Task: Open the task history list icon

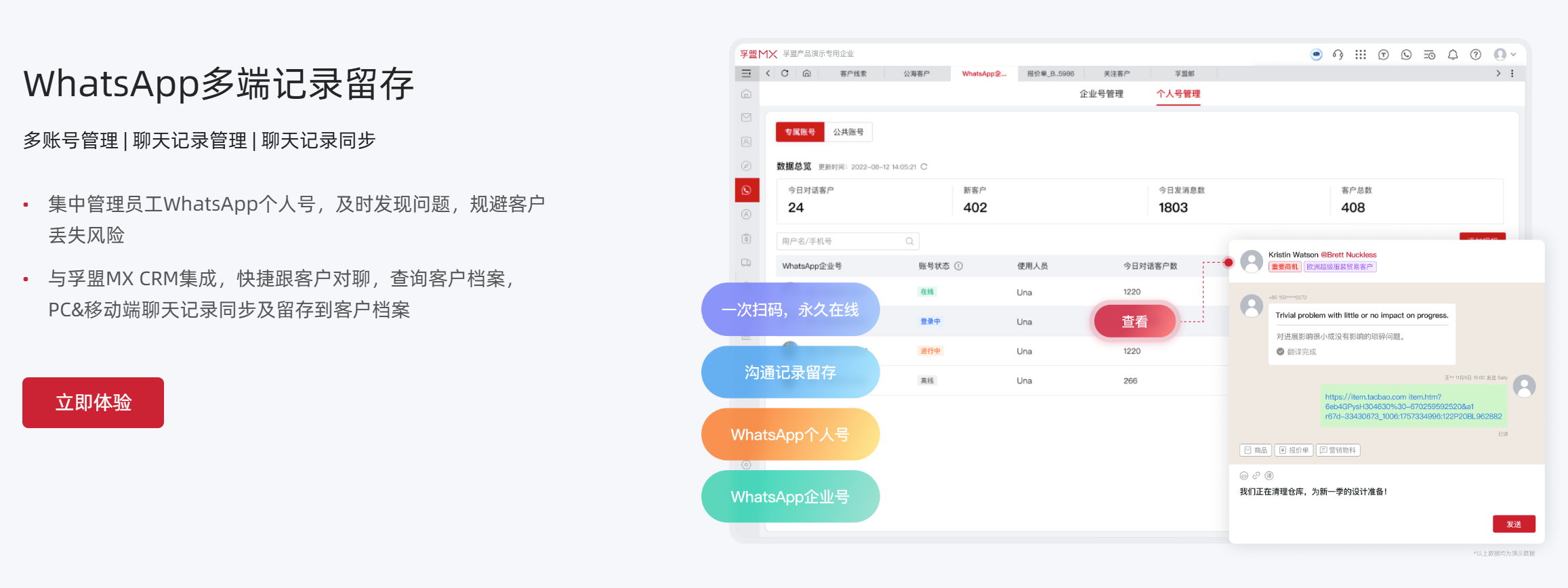Action: click(x=1429, y=54)
